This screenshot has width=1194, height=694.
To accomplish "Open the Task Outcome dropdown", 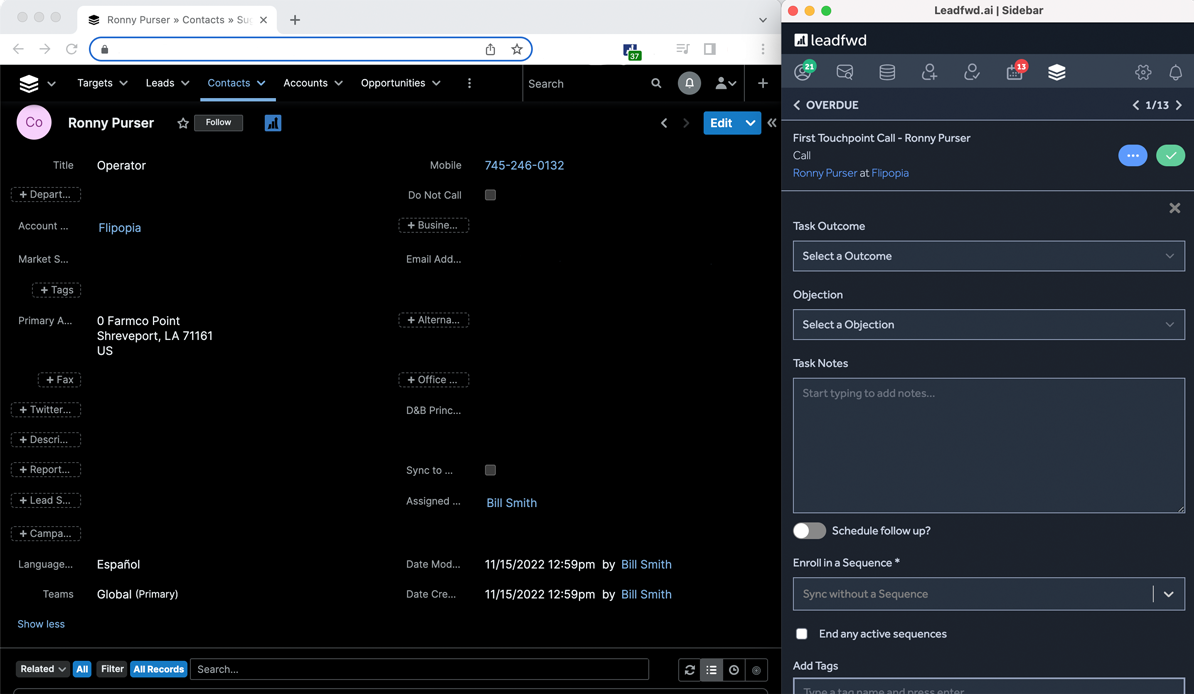I will point(988,256).
